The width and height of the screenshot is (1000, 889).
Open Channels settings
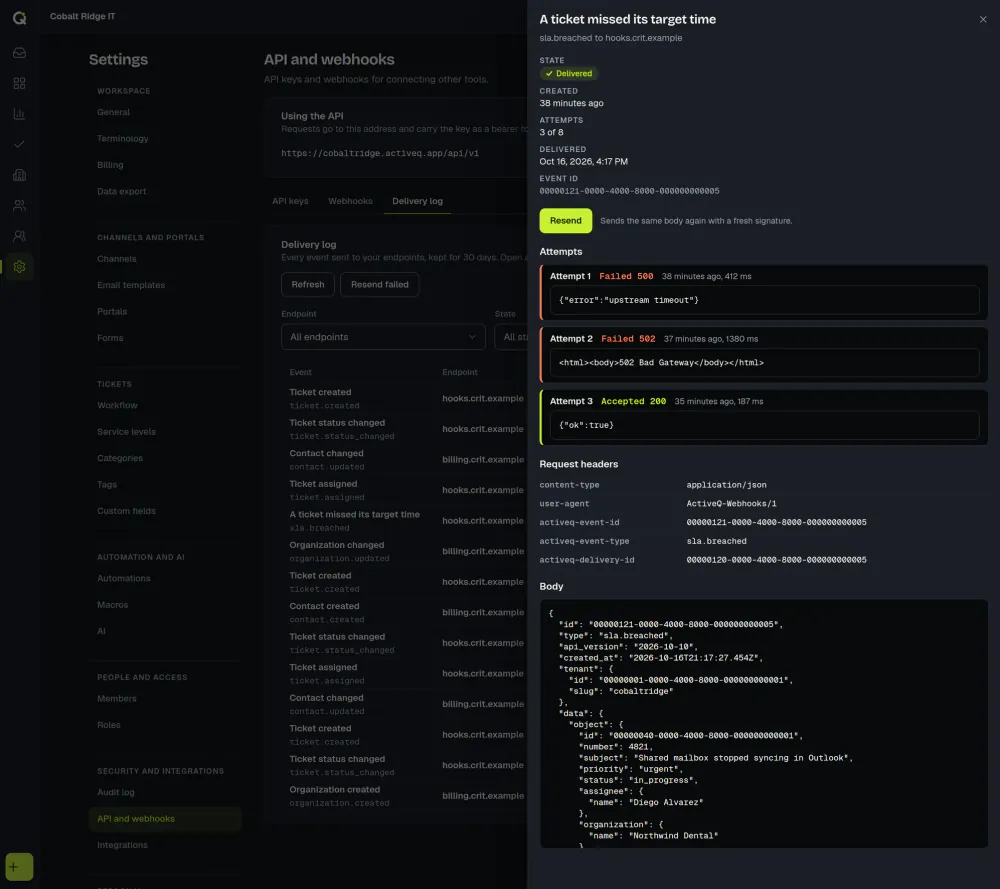(x=117, y=259)
